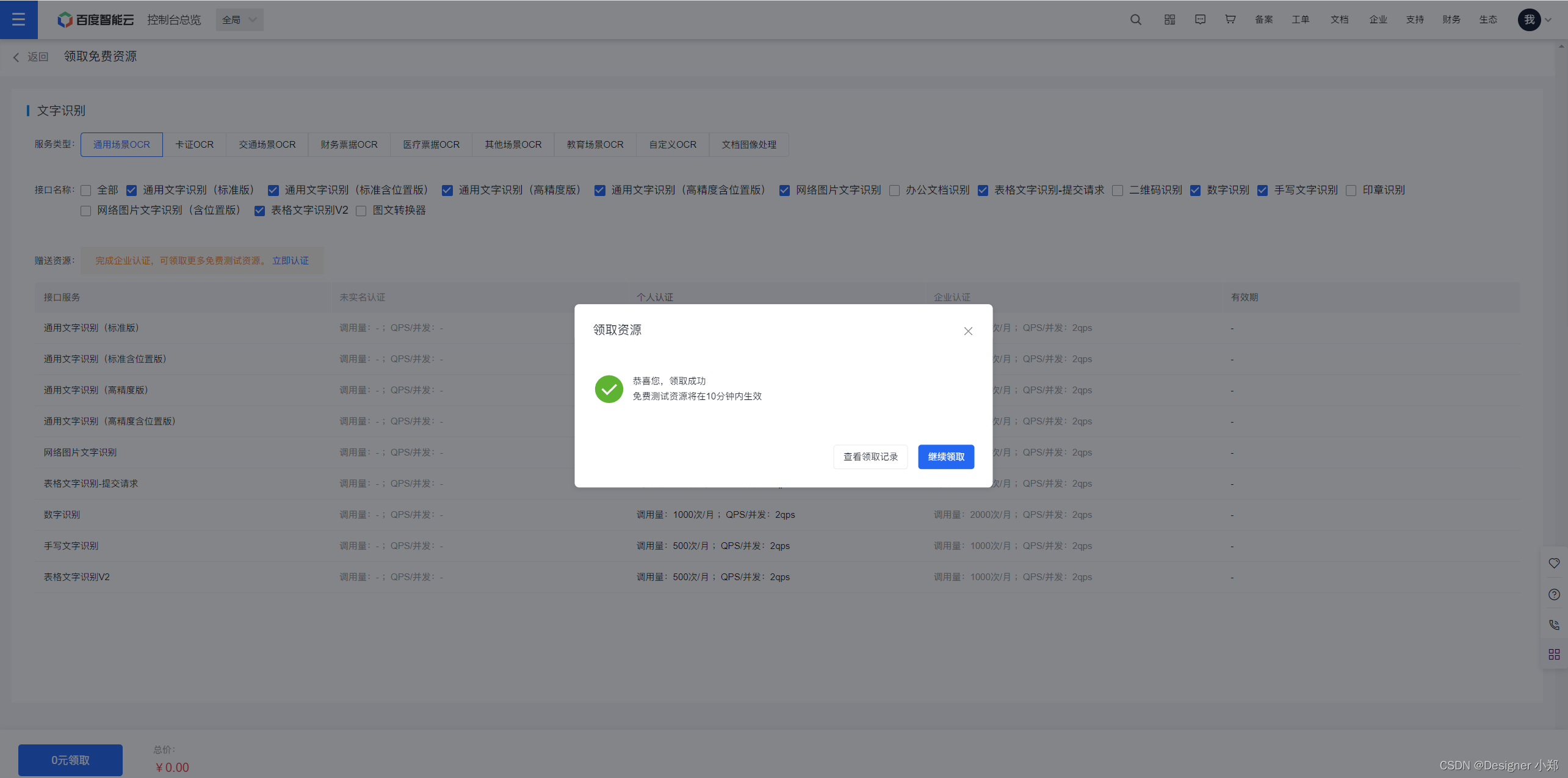
Task: Switch to the 交通场景OCR tab
Action: point(267,145)
